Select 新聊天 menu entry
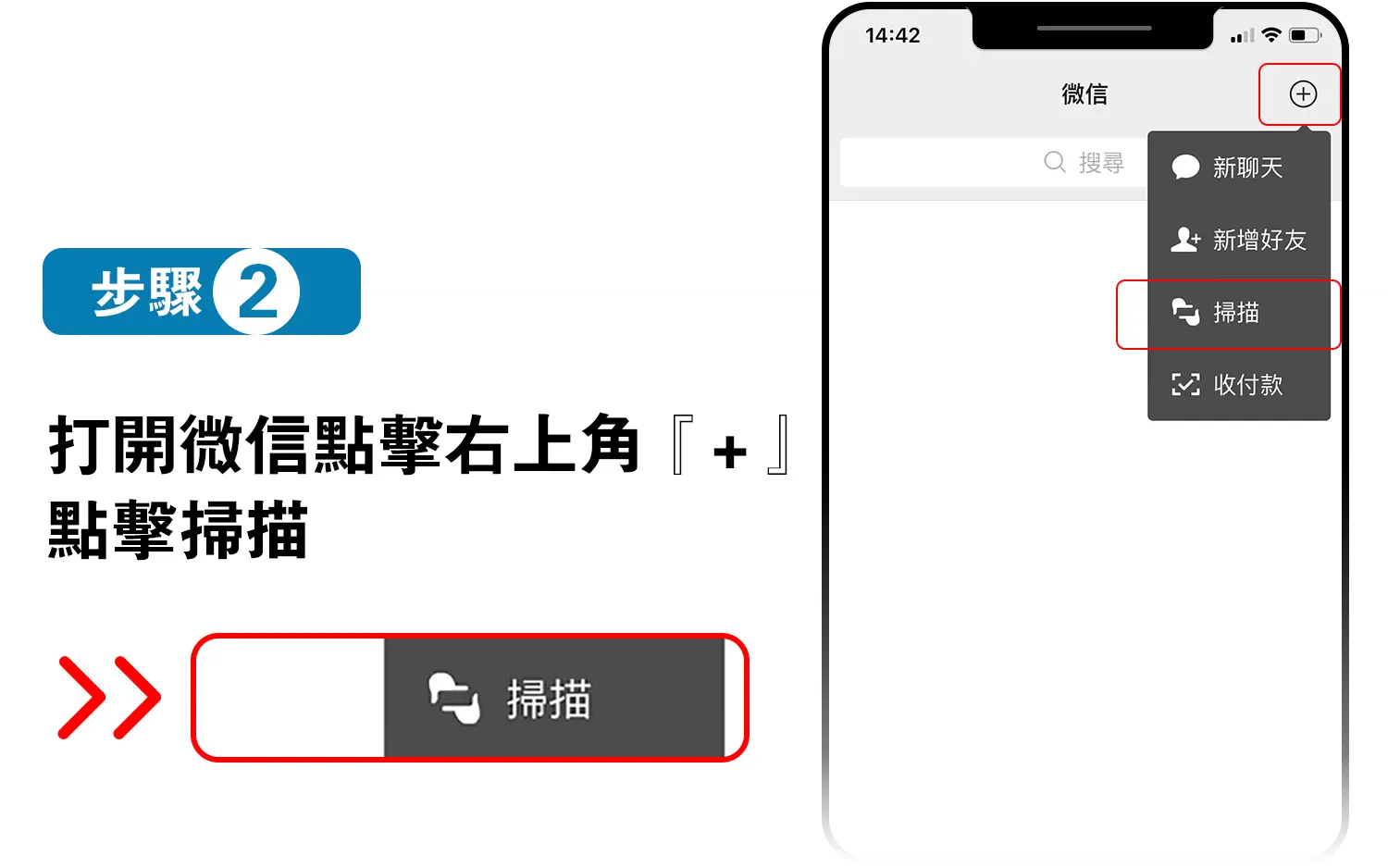Image resolution: width=1388 pixels, height=868 pixels. click(1239, 167)
